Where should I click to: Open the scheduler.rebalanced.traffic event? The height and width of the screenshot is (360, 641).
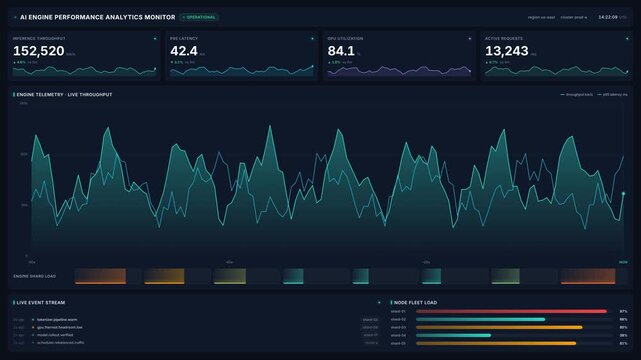61,343
